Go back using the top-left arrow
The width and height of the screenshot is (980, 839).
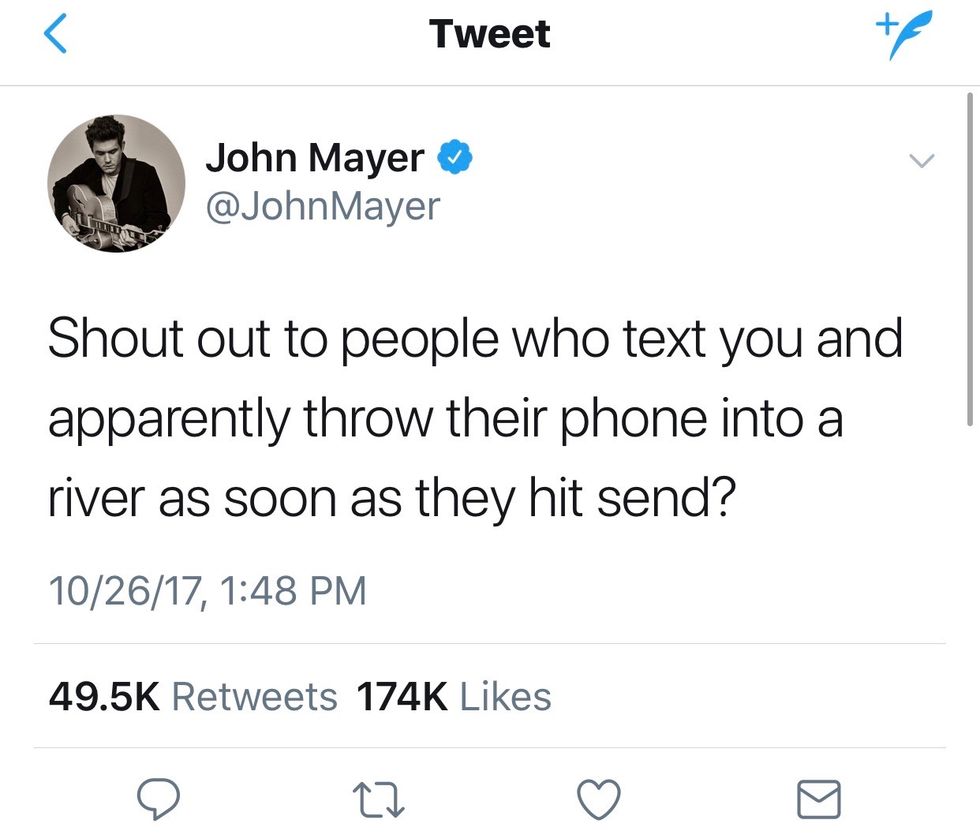pyautogui.click(x=55, y=34)
